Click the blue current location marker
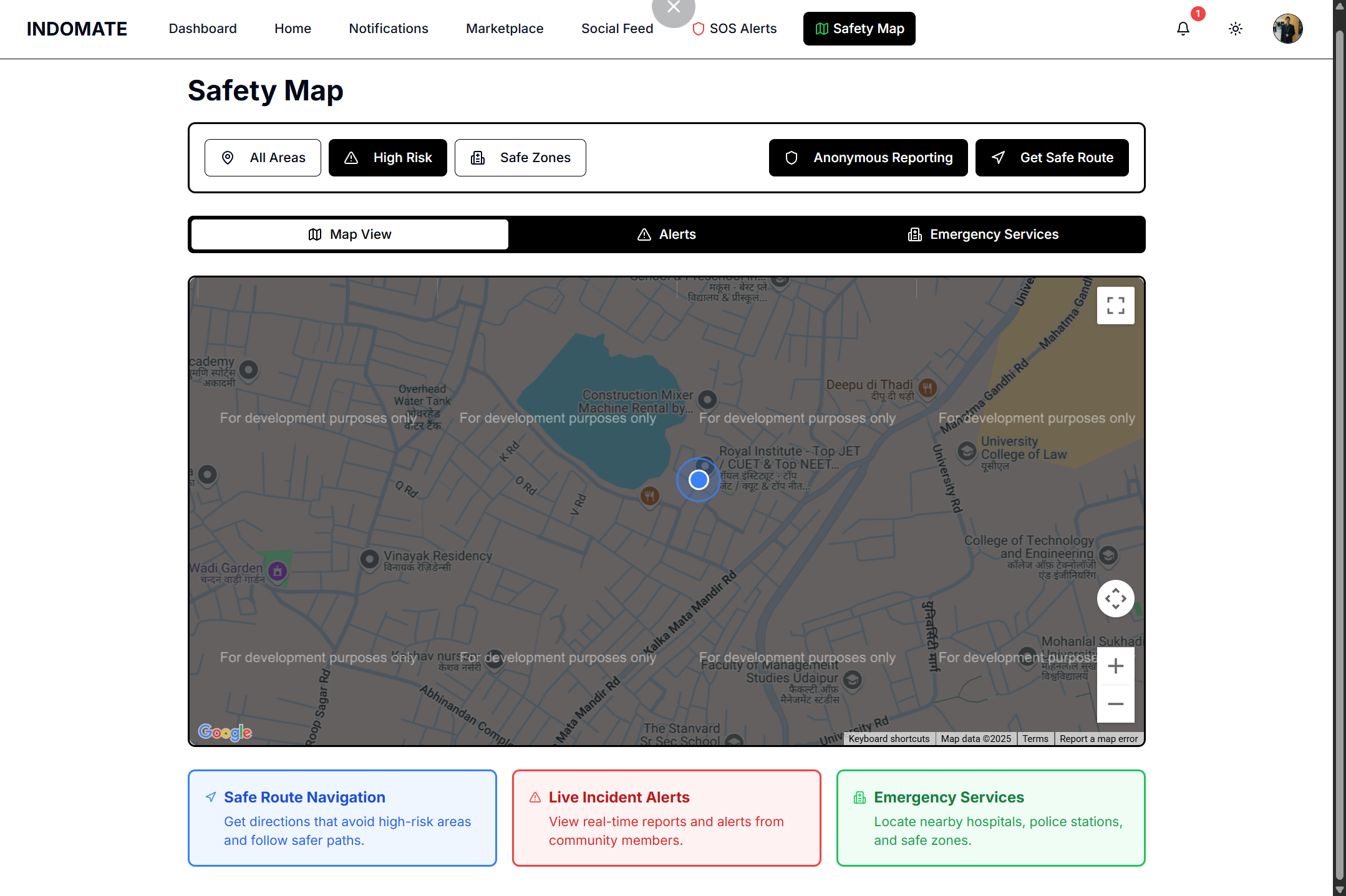Viewport: 1346px width, 896px height. (x=698, y=479)
